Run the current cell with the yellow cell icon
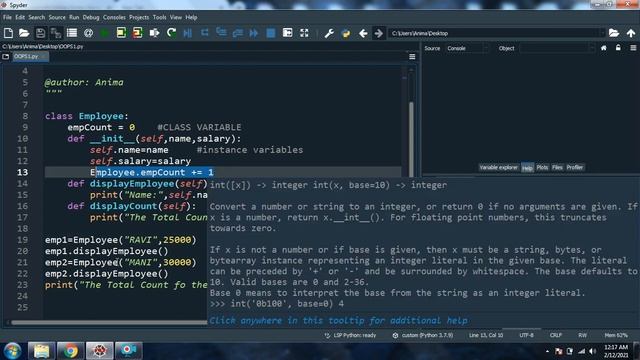 click(121, 33)
